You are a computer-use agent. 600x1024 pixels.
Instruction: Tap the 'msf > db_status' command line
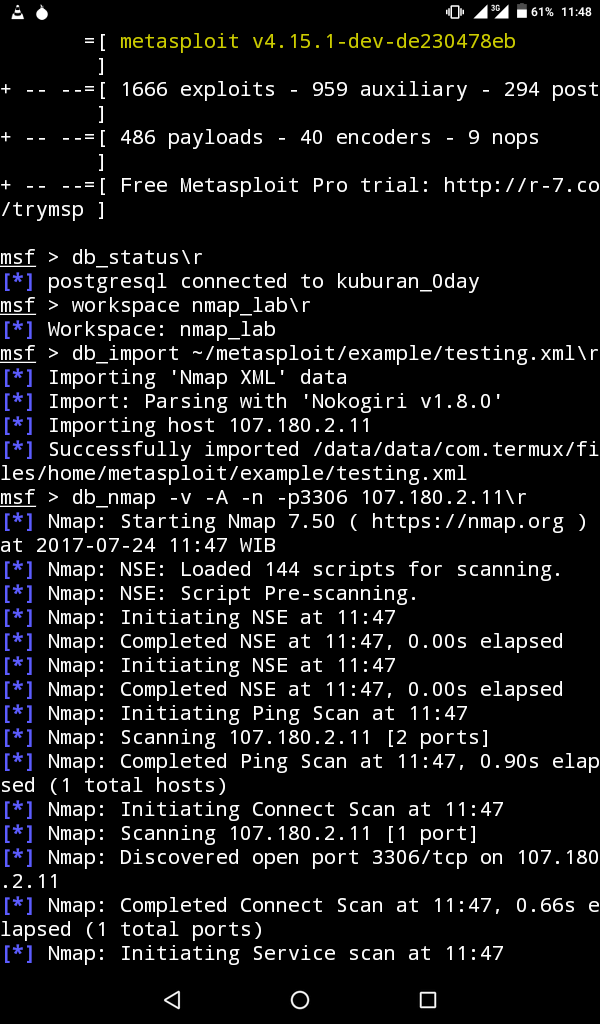(x=101, y=257)
